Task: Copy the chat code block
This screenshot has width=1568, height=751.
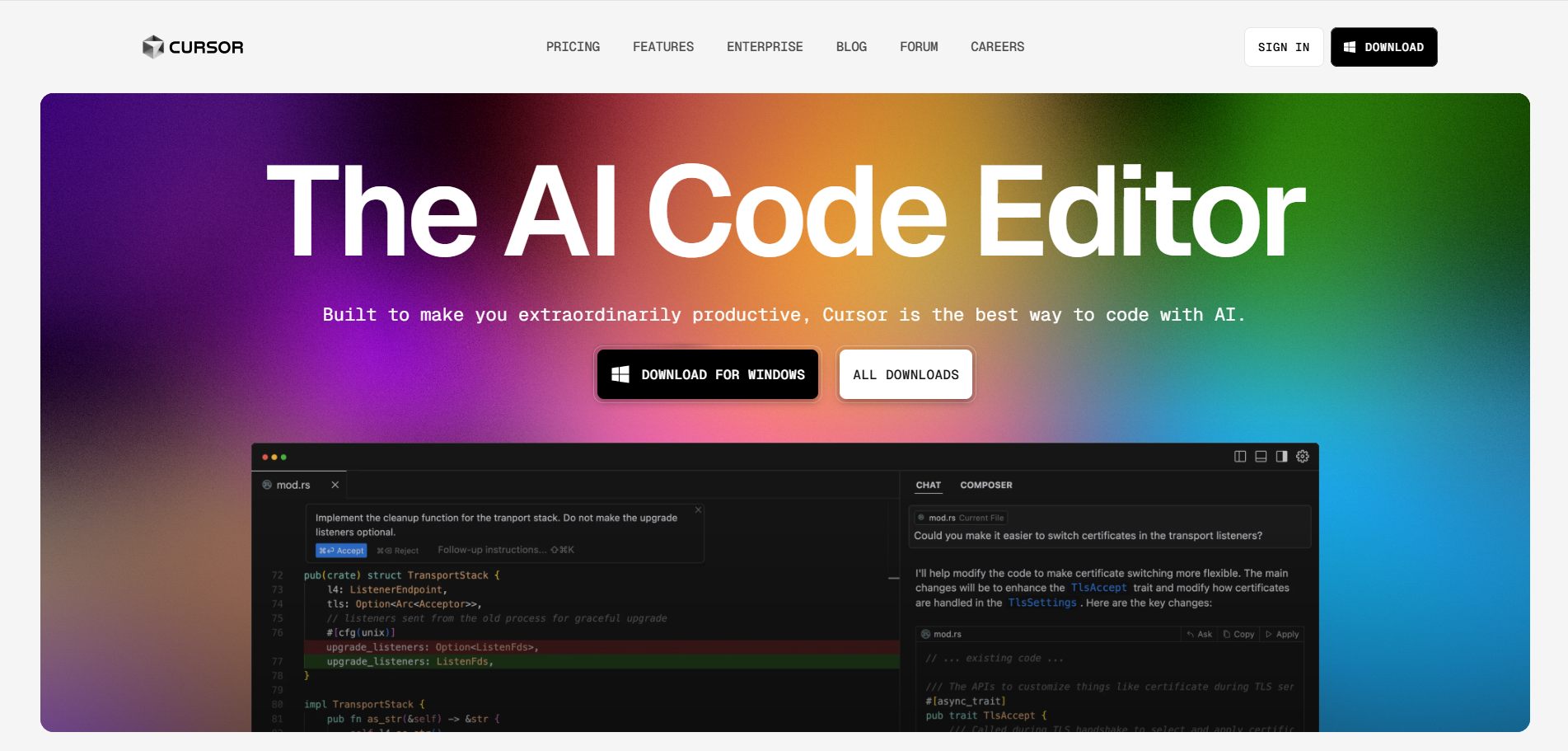Action: pyautogui.click(x=1239, y=635)
